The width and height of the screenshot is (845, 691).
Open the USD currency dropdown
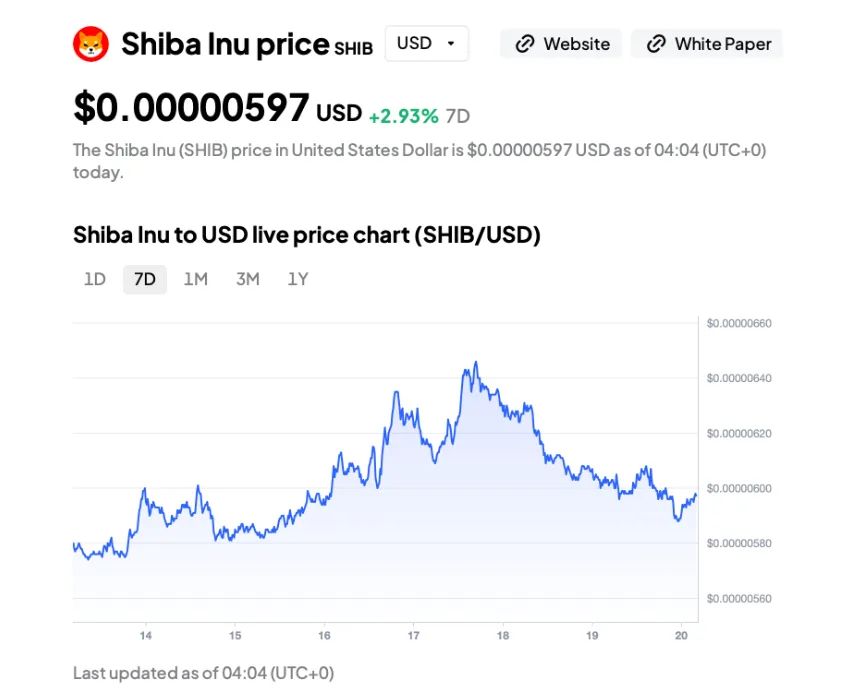426,44
